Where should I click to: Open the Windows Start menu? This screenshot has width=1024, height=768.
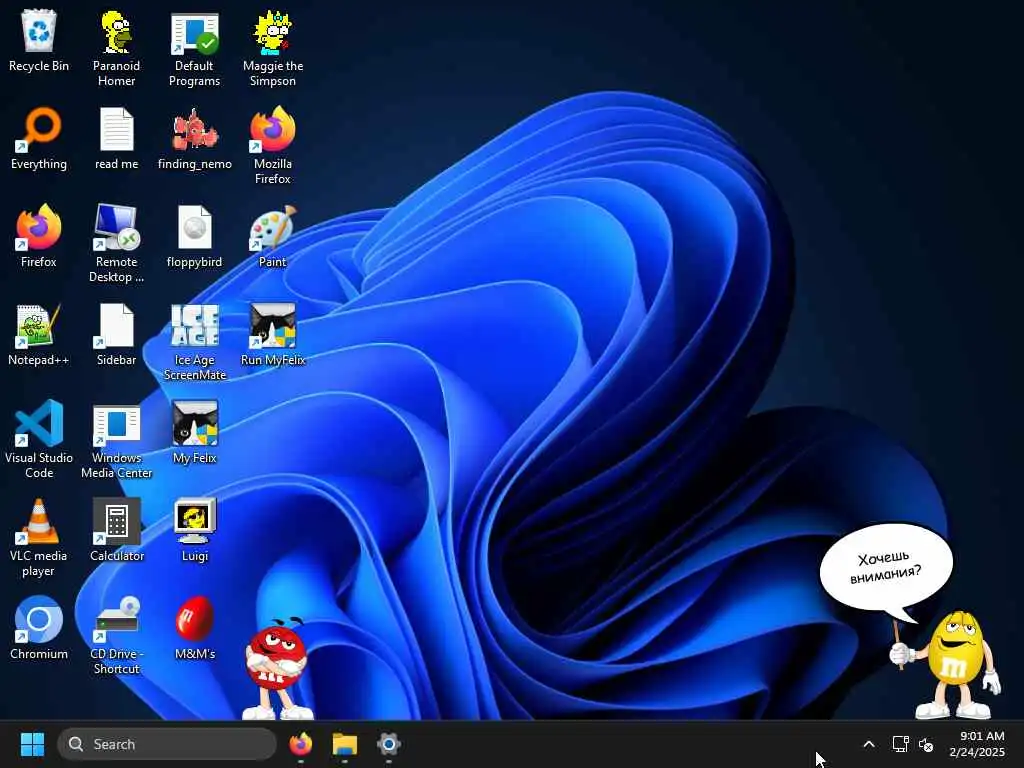pos(32,744)
